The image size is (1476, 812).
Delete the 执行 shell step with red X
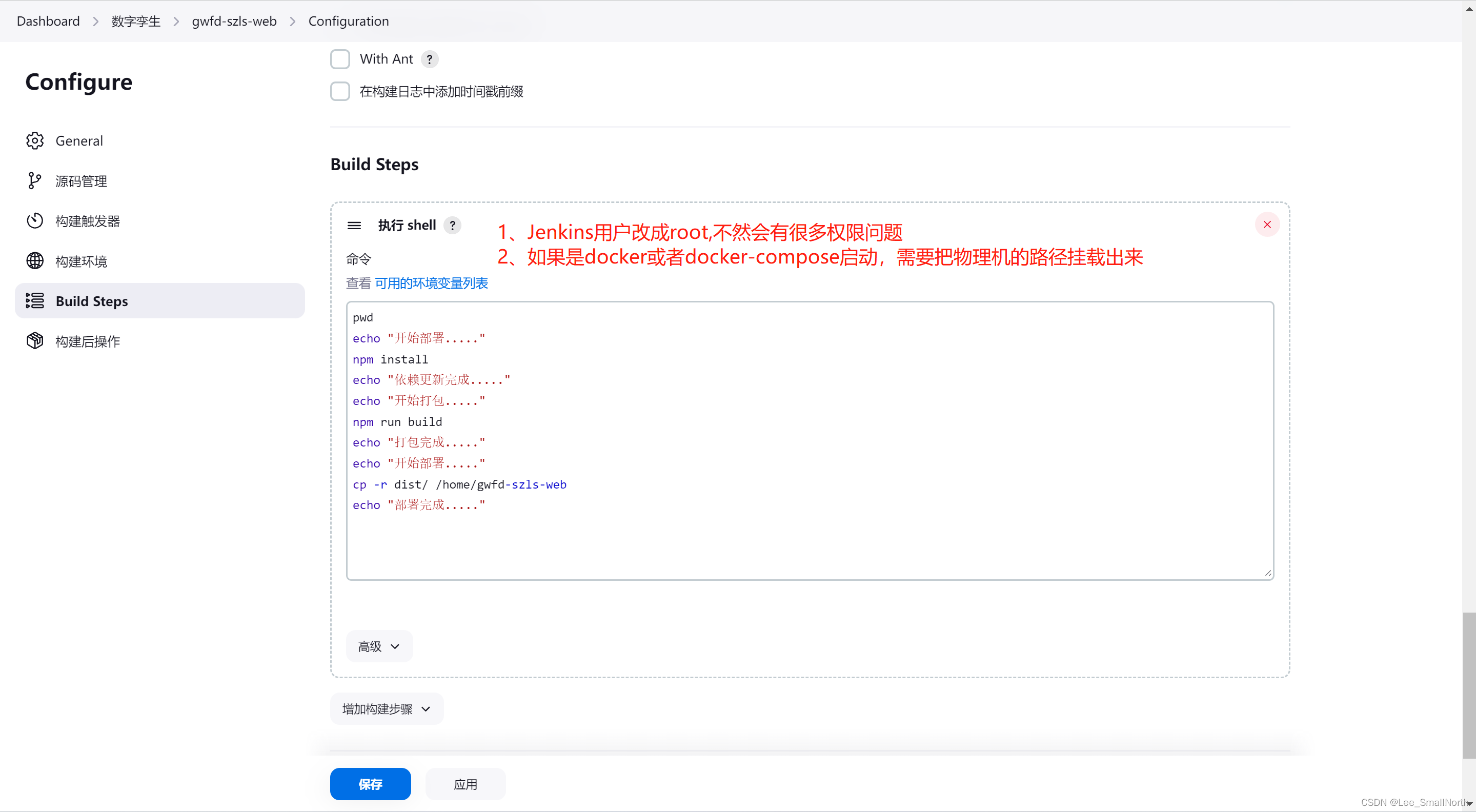click(x=1267, y=224)
